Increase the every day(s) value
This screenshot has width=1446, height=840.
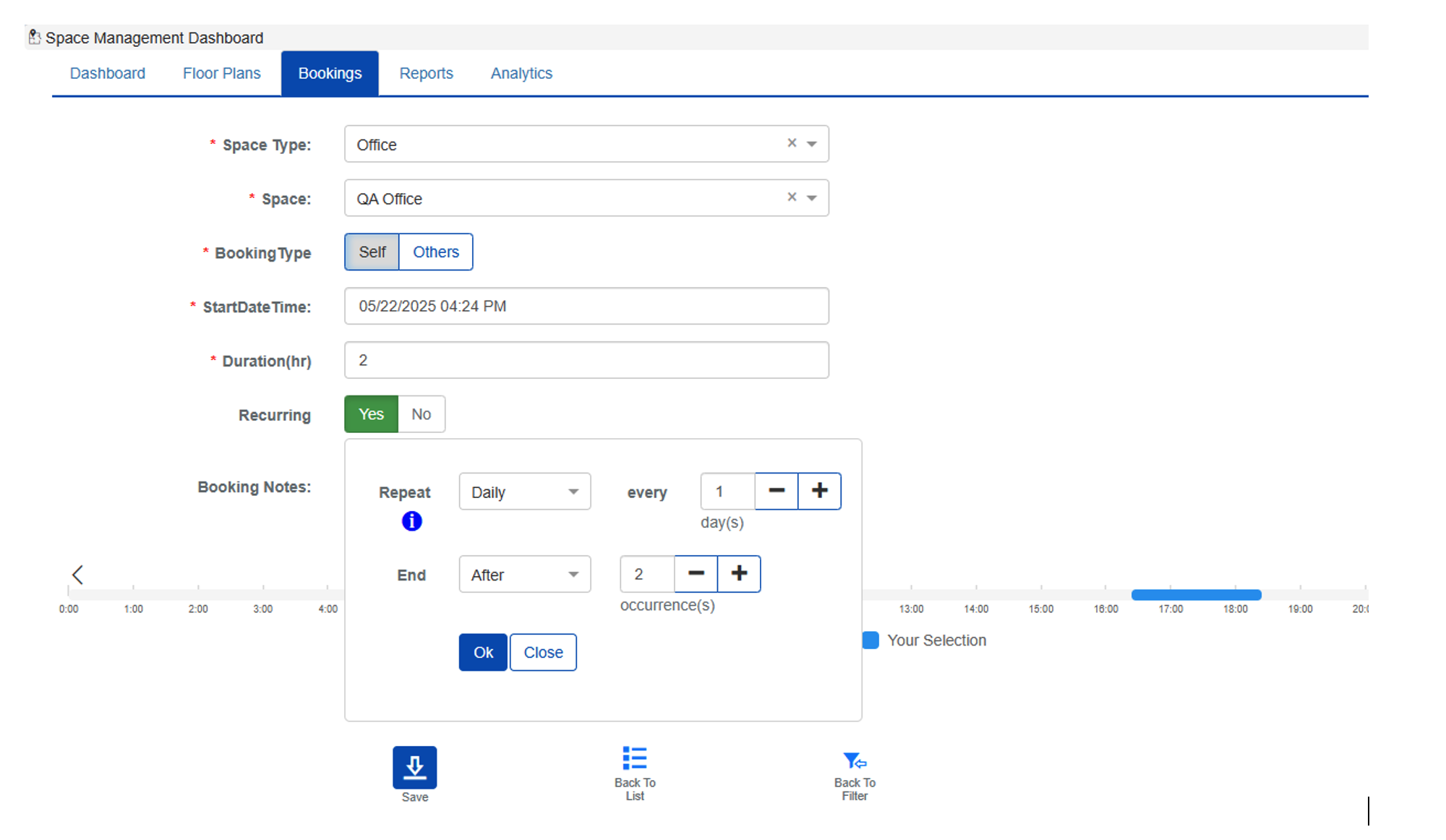click(819, 491)
